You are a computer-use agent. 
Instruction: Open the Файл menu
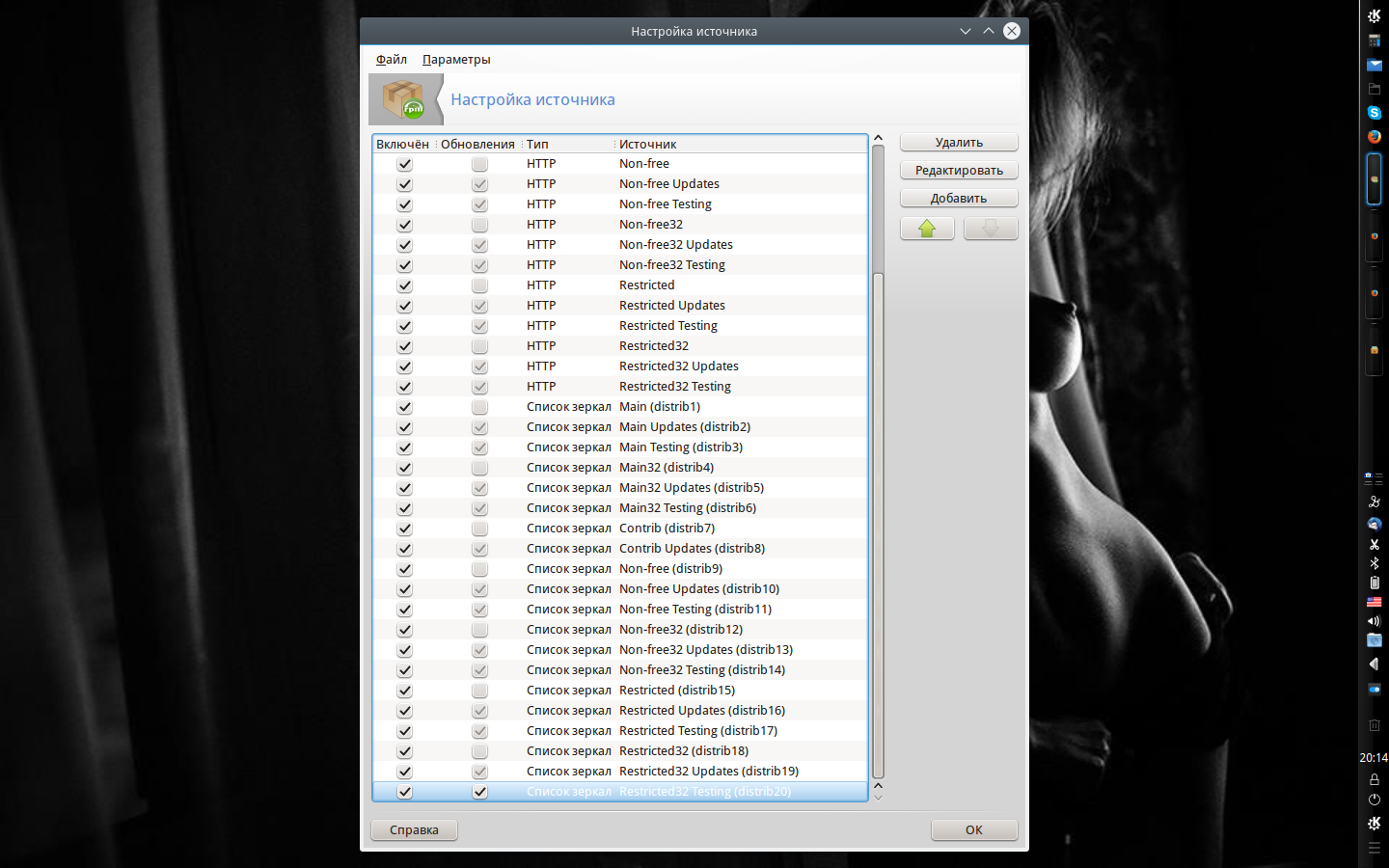click(391, 60)
